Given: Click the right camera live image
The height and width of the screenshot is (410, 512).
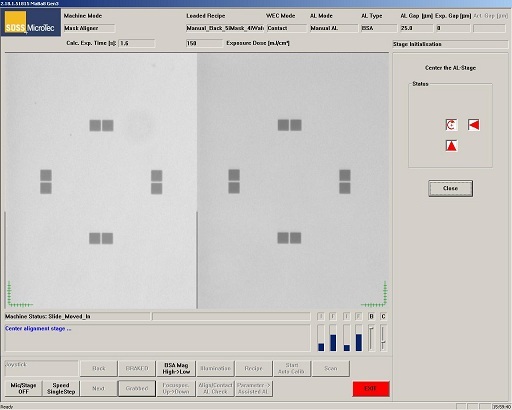Looking at the screenshot, I should pyautogui.click(x=293, y=181).
